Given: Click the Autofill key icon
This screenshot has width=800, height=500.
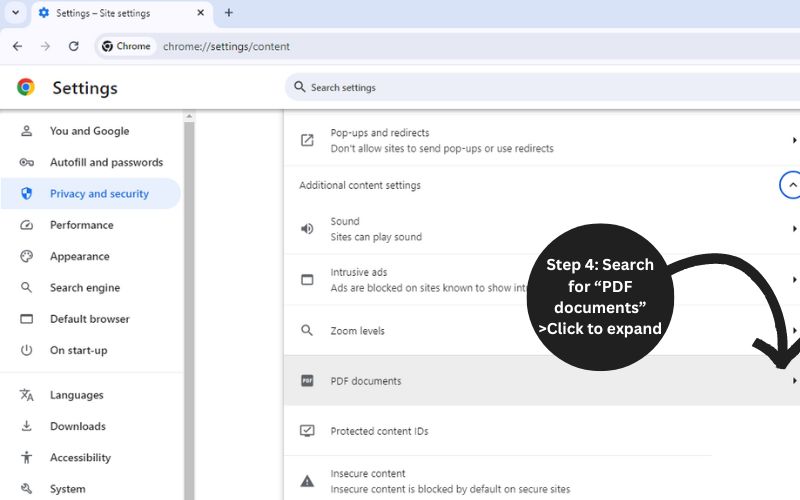Looking at the screenshot, I should click(27, 162).
